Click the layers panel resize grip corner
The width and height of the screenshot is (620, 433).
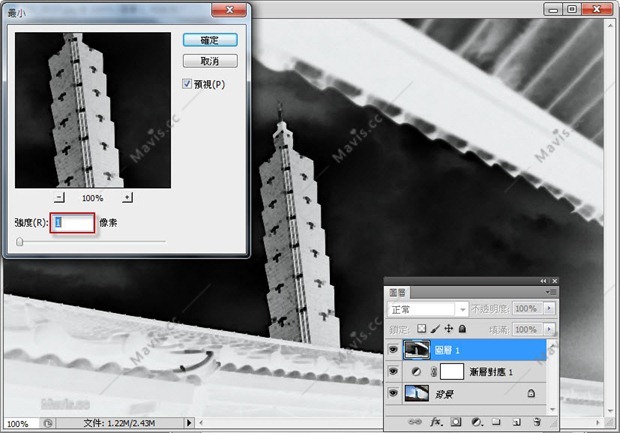(553, 426)
